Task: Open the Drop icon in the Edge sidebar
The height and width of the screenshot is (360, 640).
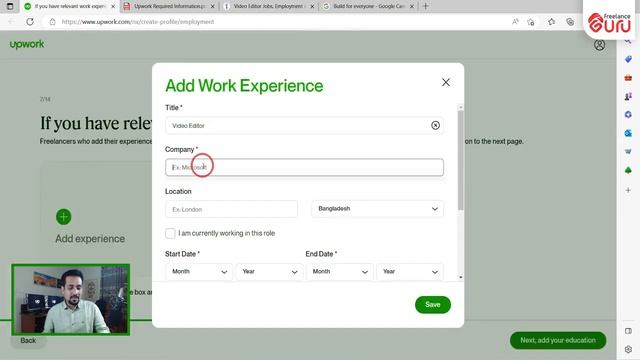Action: pos(628,151)
